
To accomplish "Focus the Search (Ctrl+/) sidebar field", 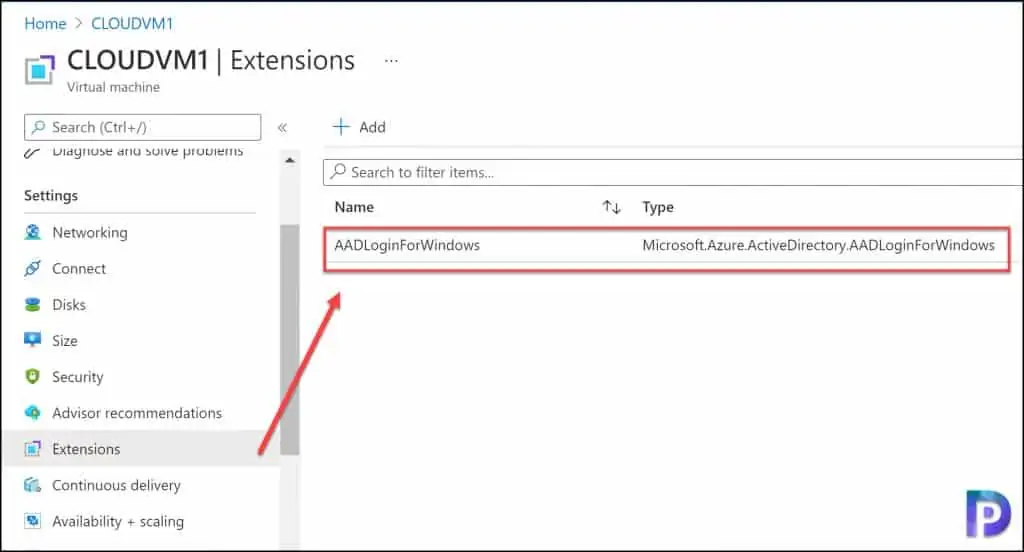I will click(x=142, y=127).
